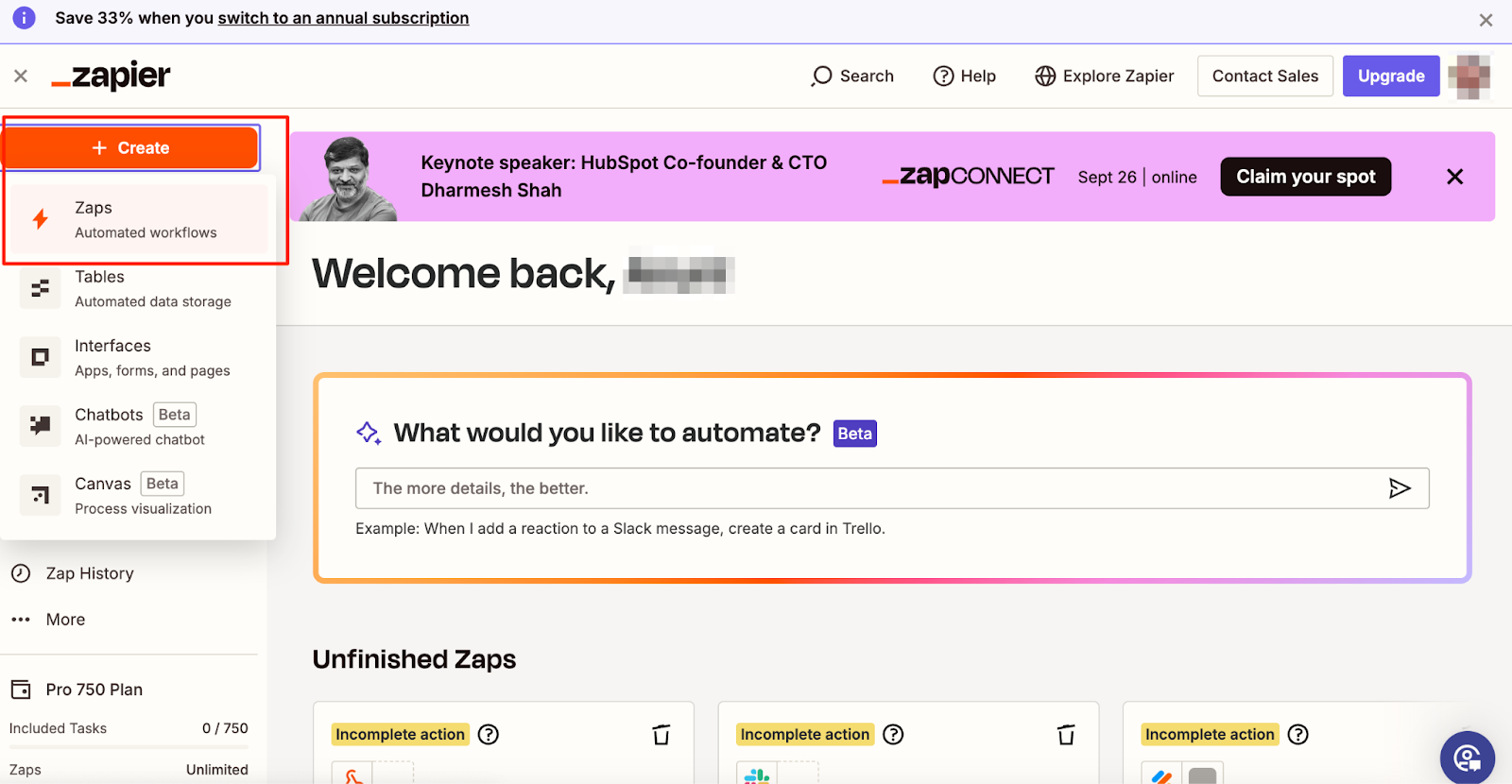Click the third Incomplete action label
1512x784 pixels.
coord(1210,734)
